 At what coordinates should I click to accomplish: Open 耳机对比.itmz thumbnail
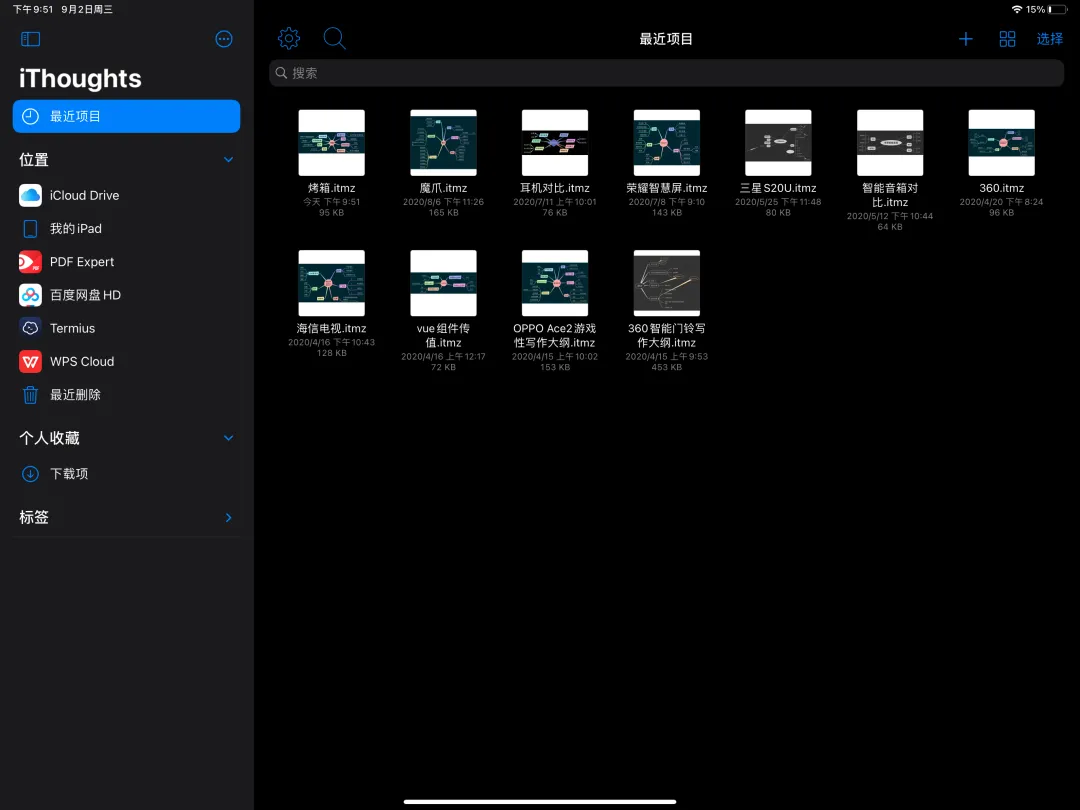[x=555, y=143]
